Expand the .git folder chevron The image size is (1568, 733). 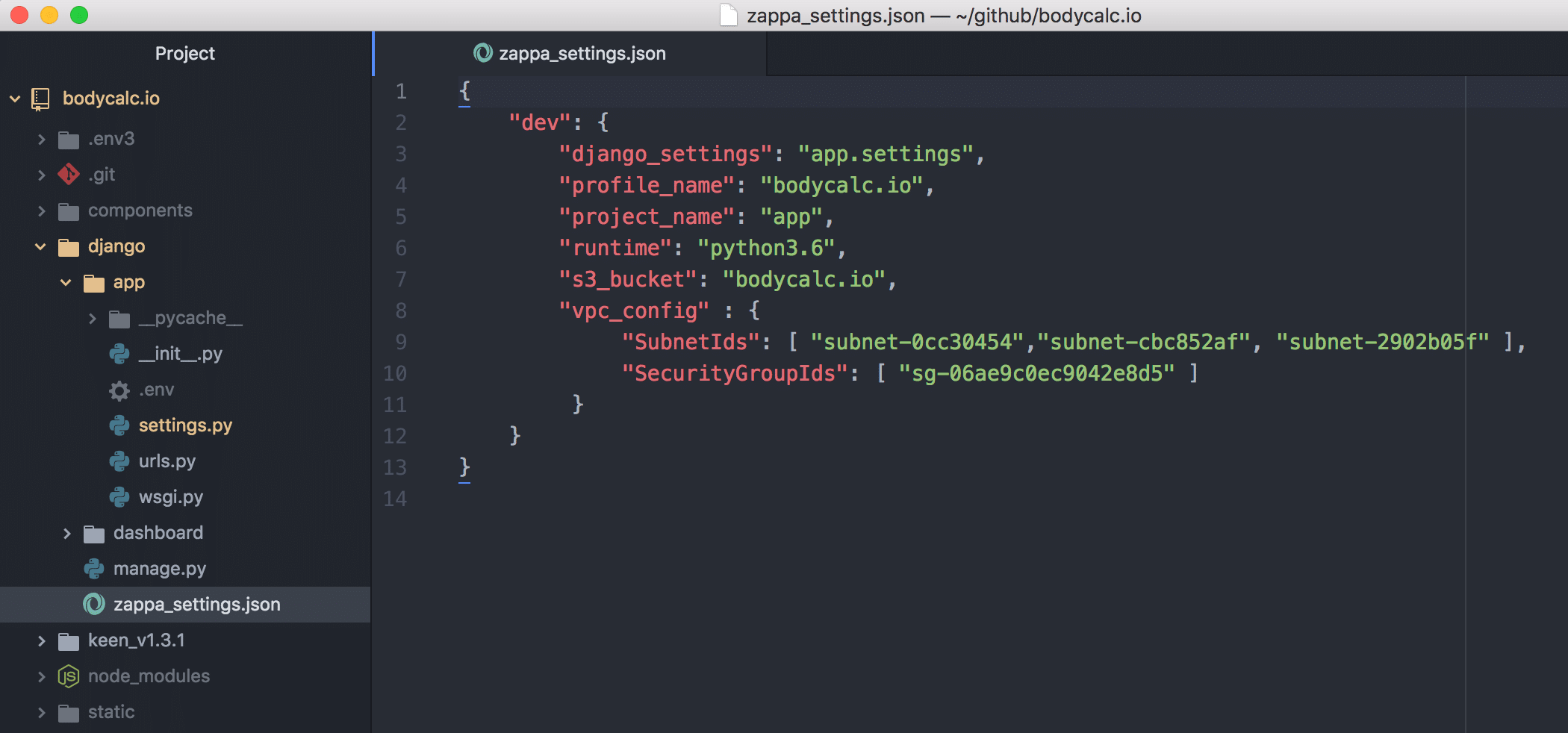(x=42, y=175)
